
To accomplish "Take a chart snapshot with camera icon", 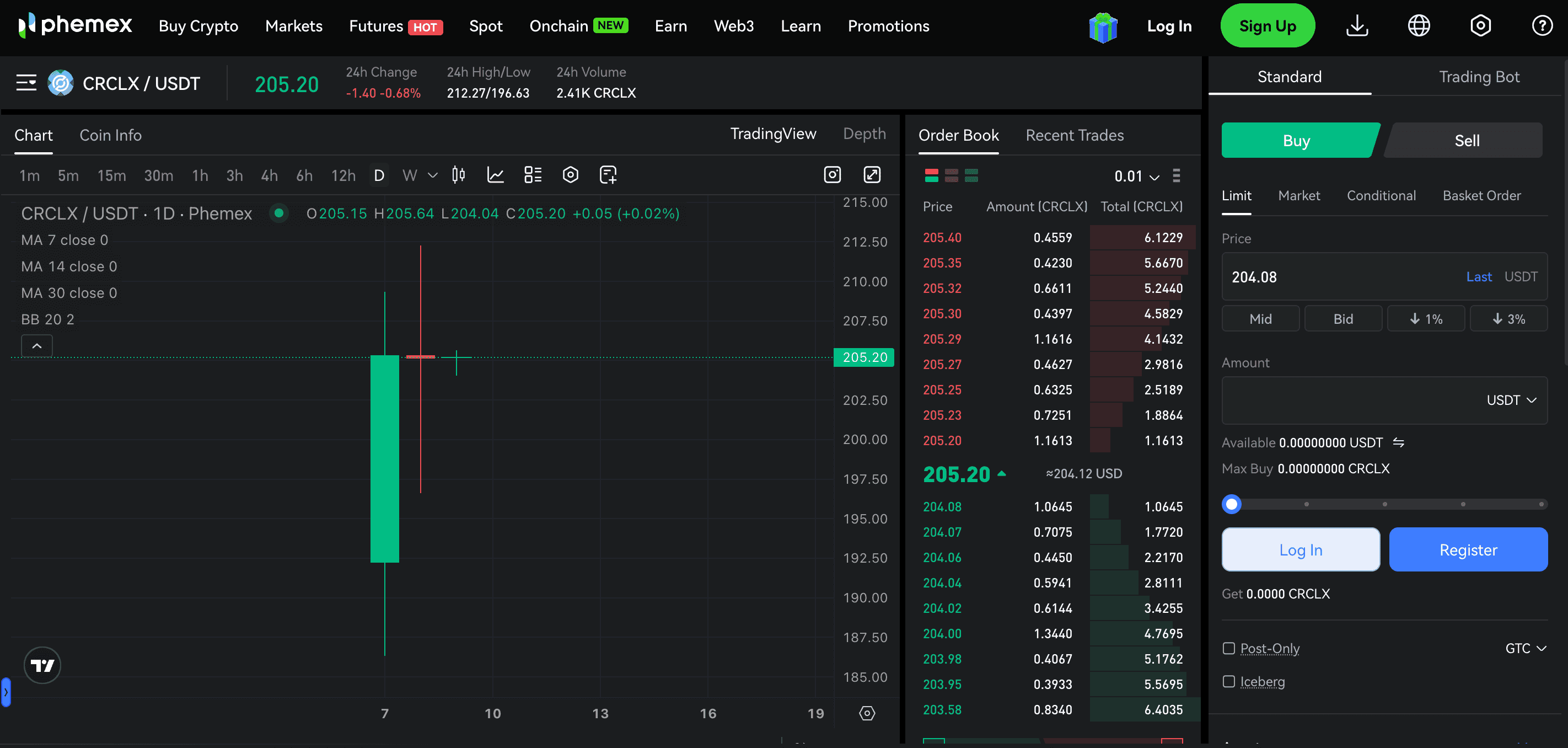I will [832, 175].
